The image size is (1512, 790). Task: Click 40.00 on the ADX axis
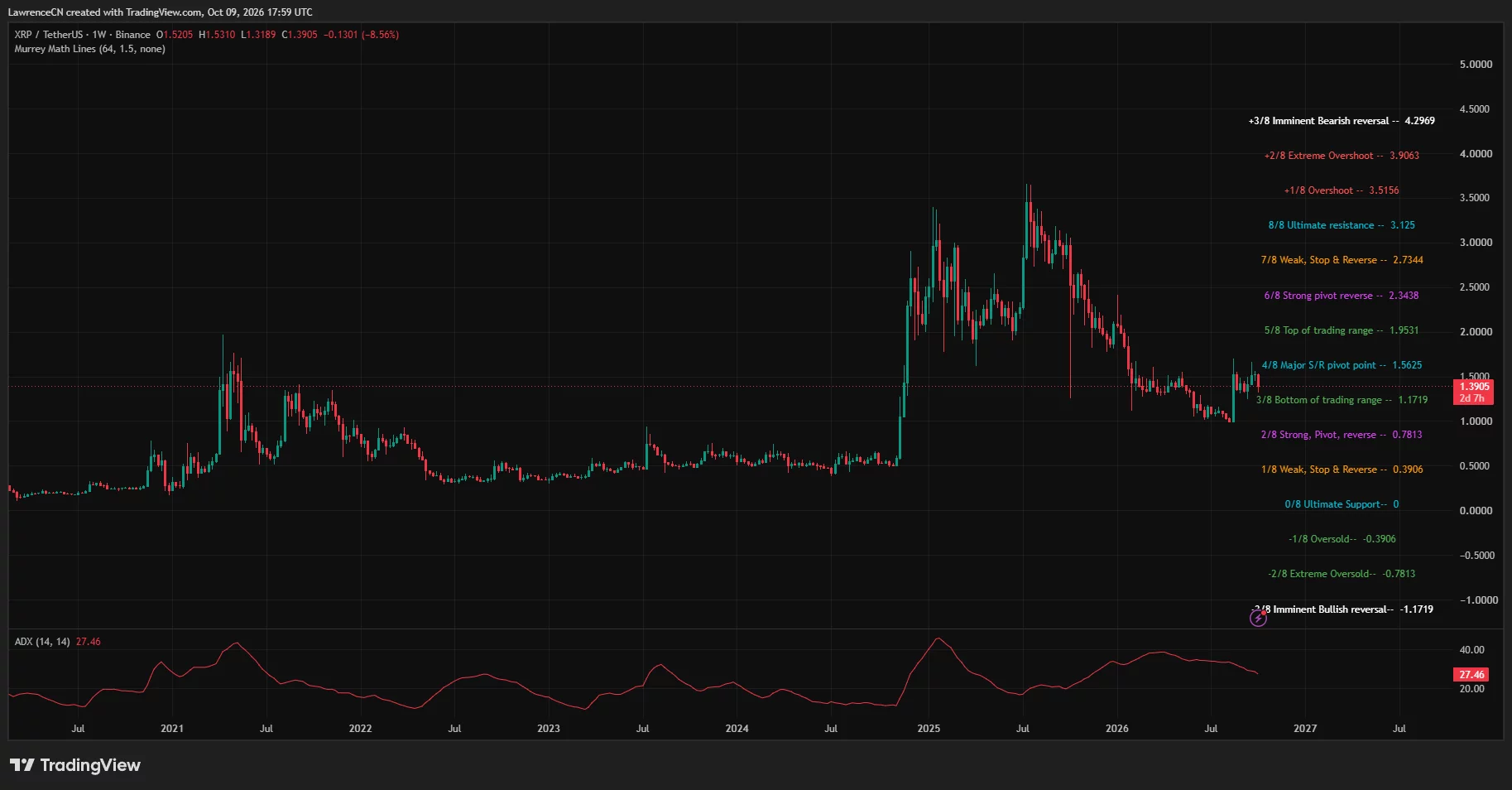point(1471,650)
